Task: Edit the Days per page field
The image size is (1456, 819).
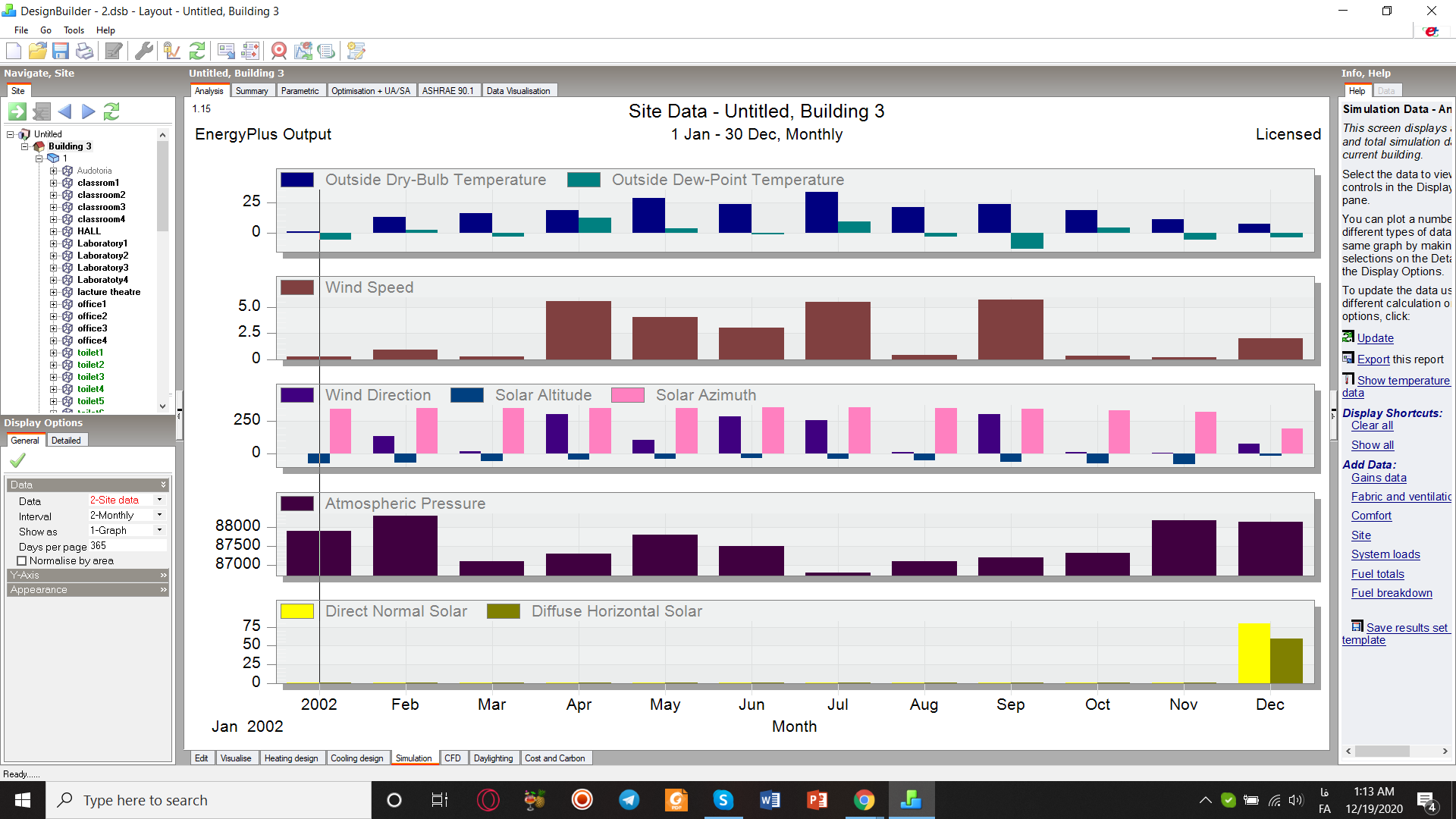Action: click(x=127, y=546)
